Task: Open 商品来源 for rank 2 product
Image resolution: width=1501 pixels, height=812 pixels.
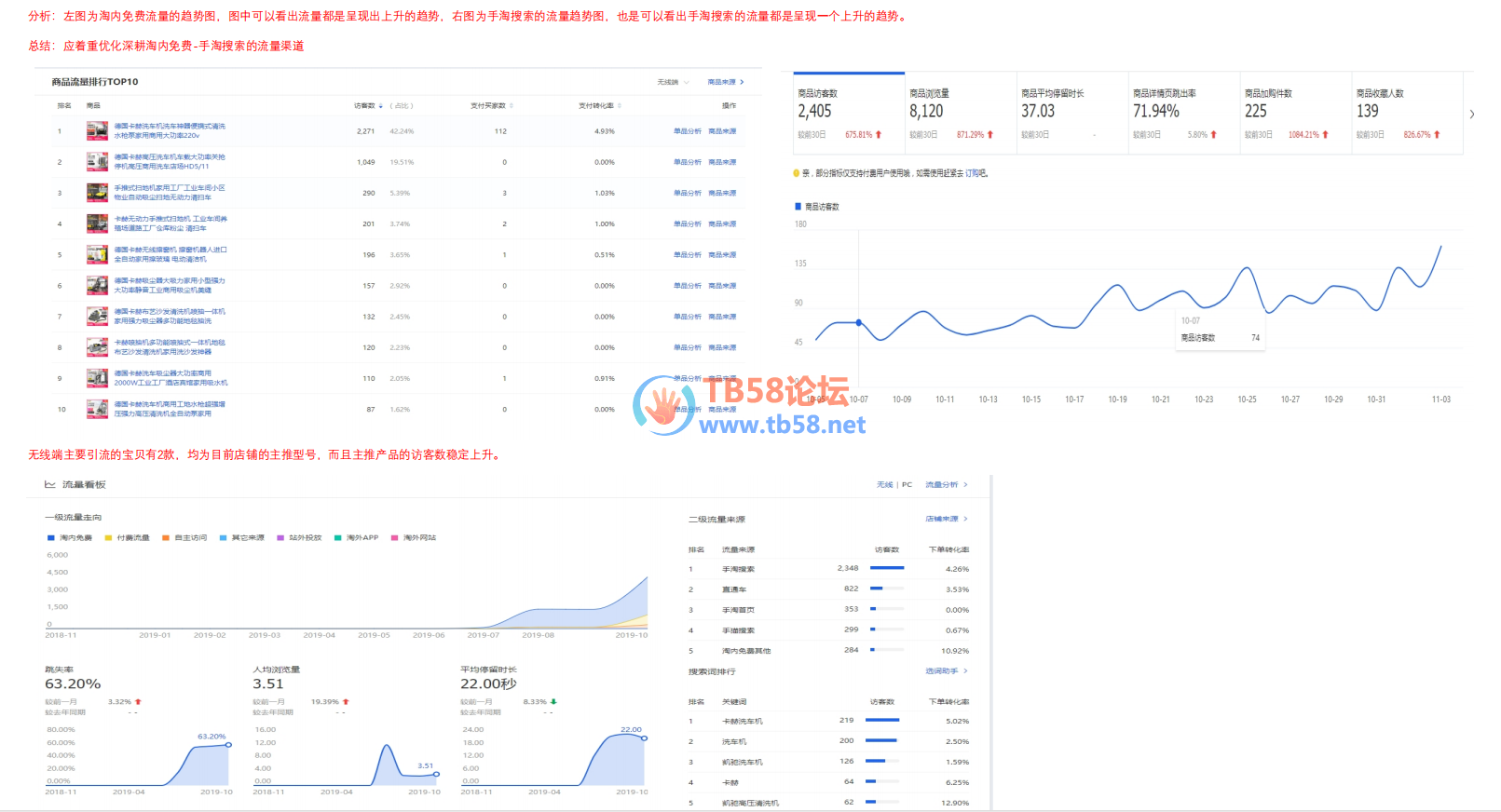Action: [722, 162]
